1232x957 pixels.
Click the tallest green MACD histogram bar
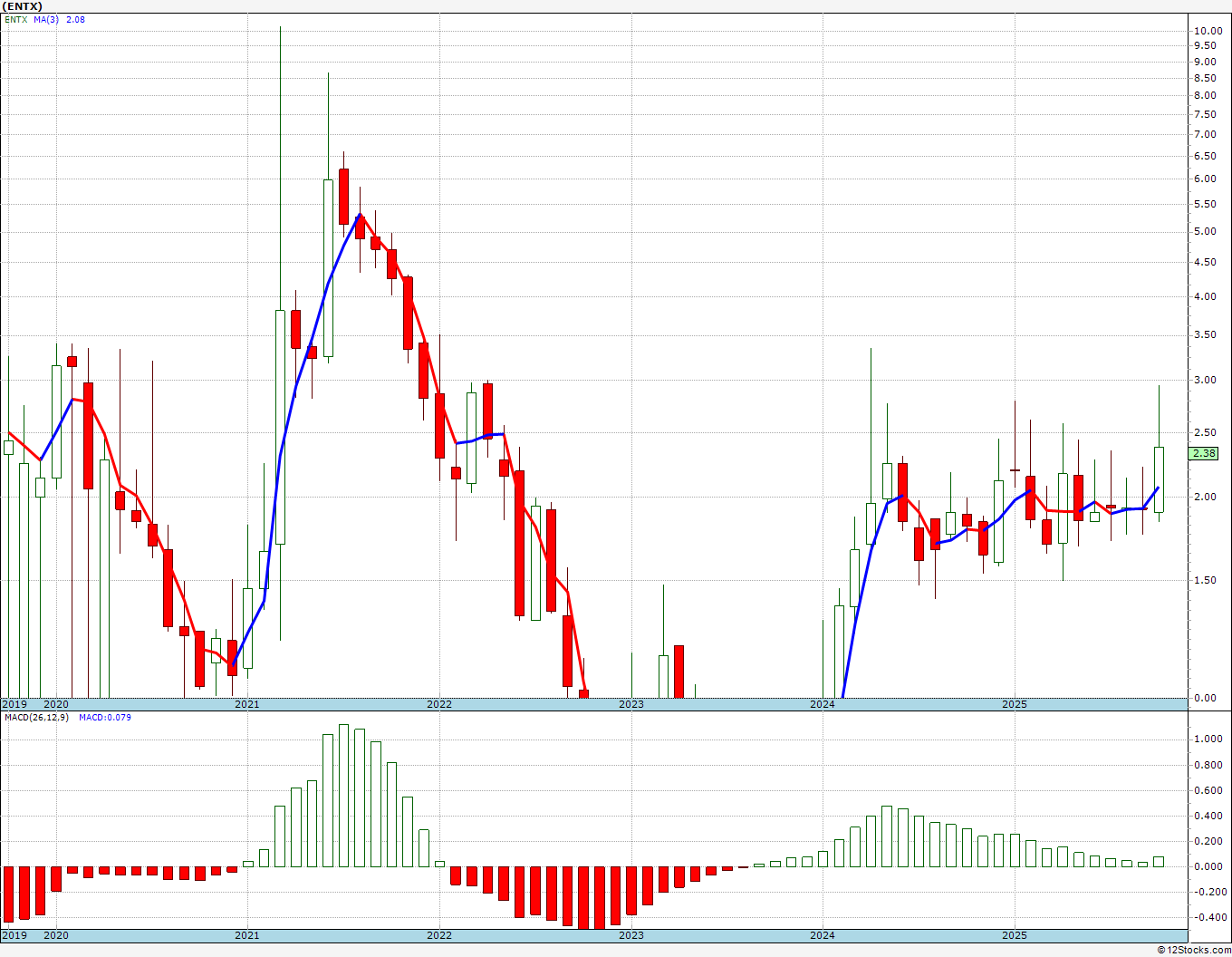click(343, 795)
